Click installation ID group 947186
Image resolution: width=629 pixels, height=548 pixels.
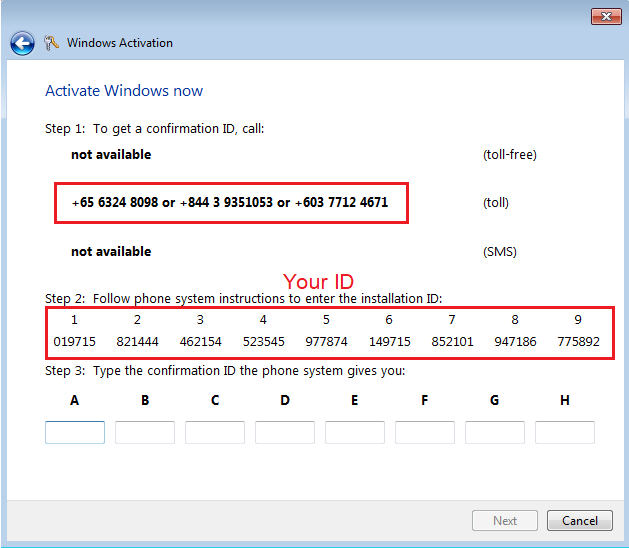(x=515, y=341)
